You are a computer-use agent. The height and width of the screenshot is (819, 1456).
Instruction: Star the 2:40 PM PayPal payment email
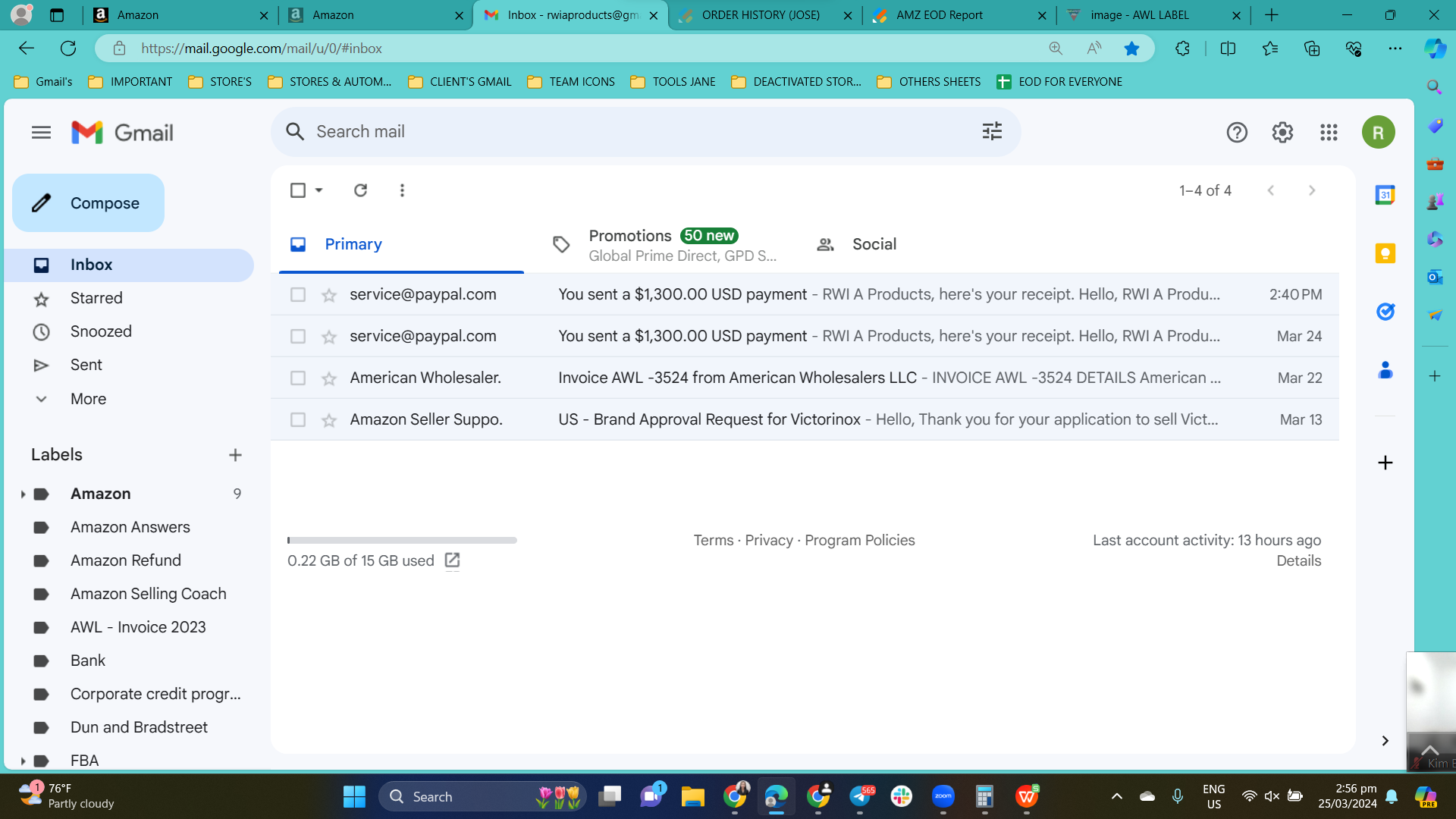328,295
